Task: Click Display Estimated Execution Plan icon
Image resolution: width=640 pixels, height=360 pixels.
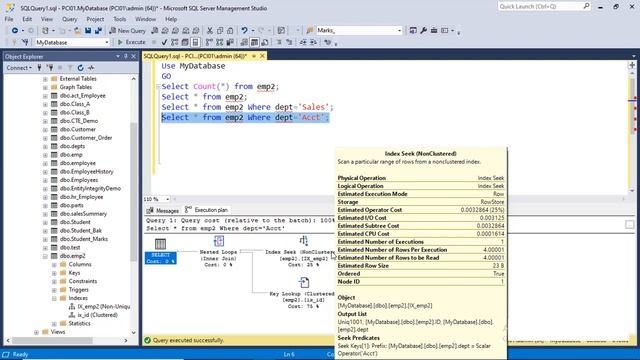Action: click(175, 42)
